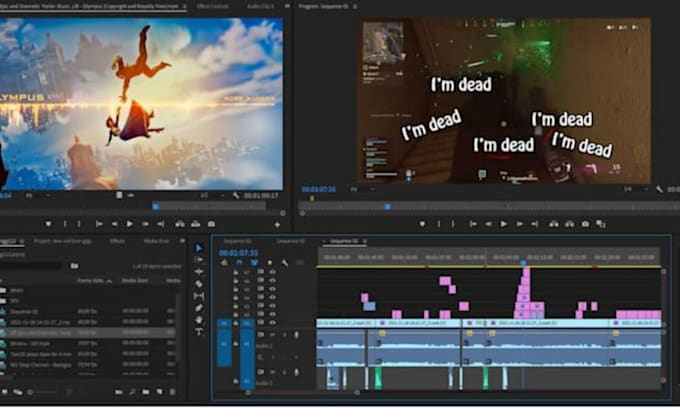Click Automate to Sequence icon in Project panel
Screen dimensions: 680x409
(x=118, y=392)
